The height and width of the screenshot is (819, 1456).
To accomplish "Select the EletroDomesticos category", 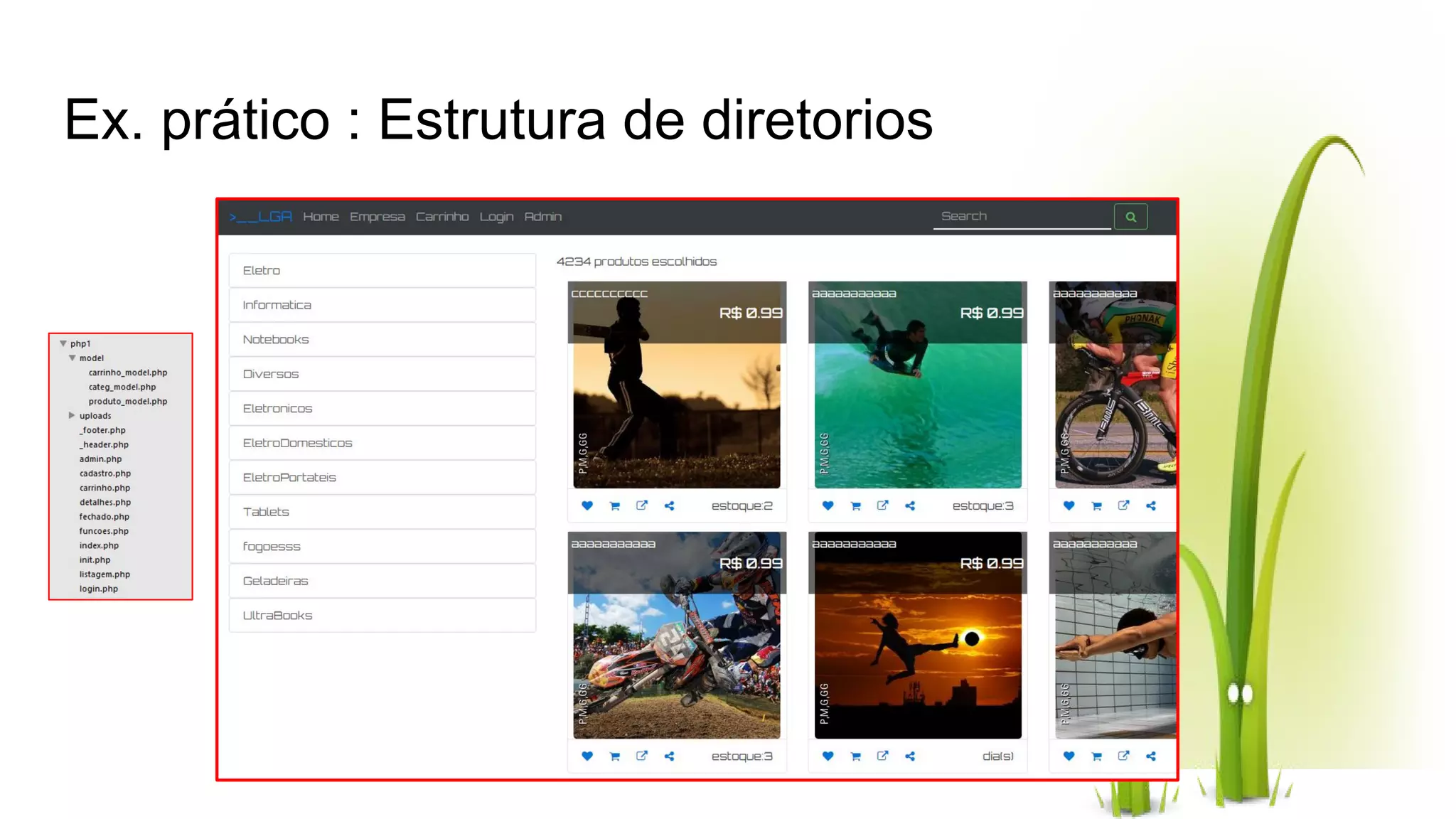I will pyautogui.click(x=382, y=443).
